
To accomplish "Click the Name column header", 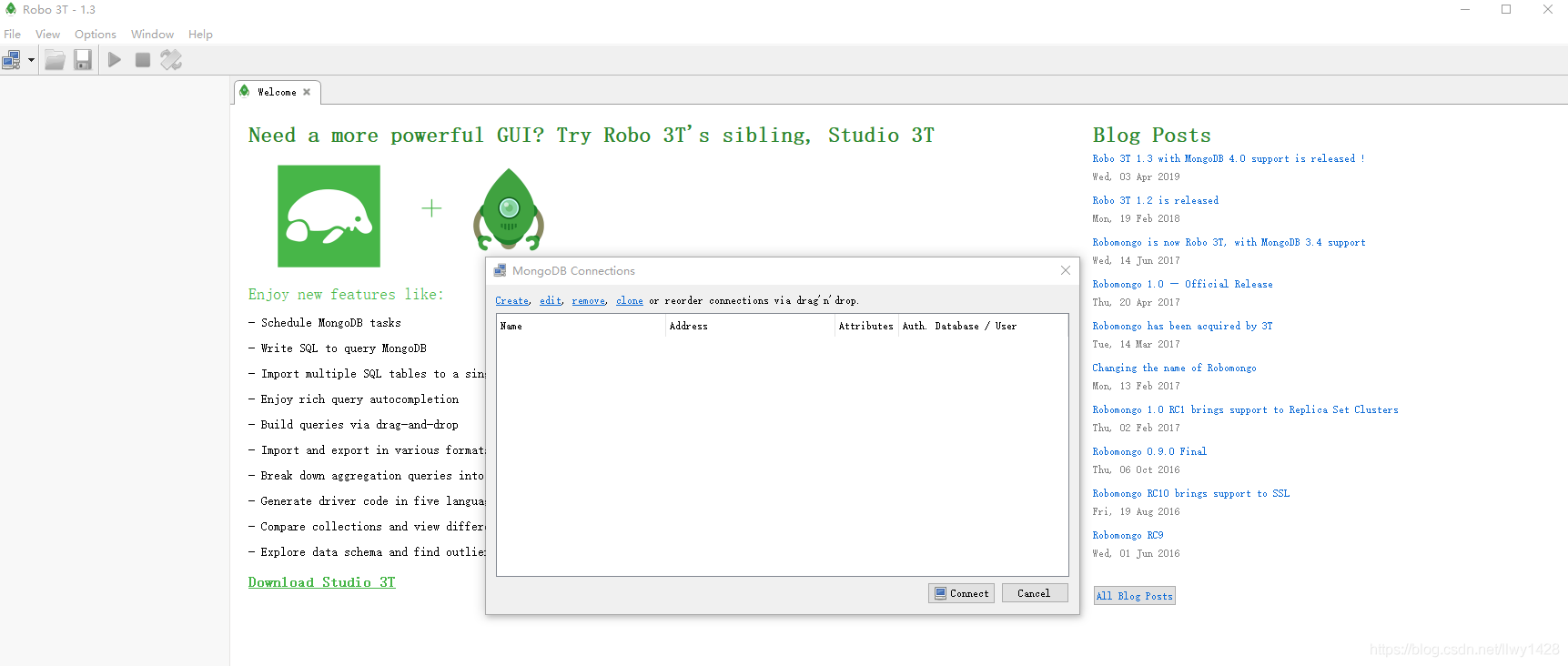I will coord(582,326).
